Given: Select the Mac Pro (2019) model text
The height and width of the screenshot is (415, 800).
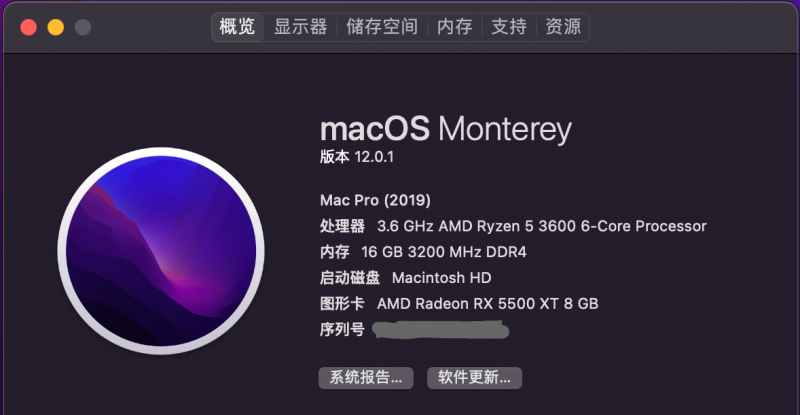Looking at the screenshot, I should (x=375, y=200).
